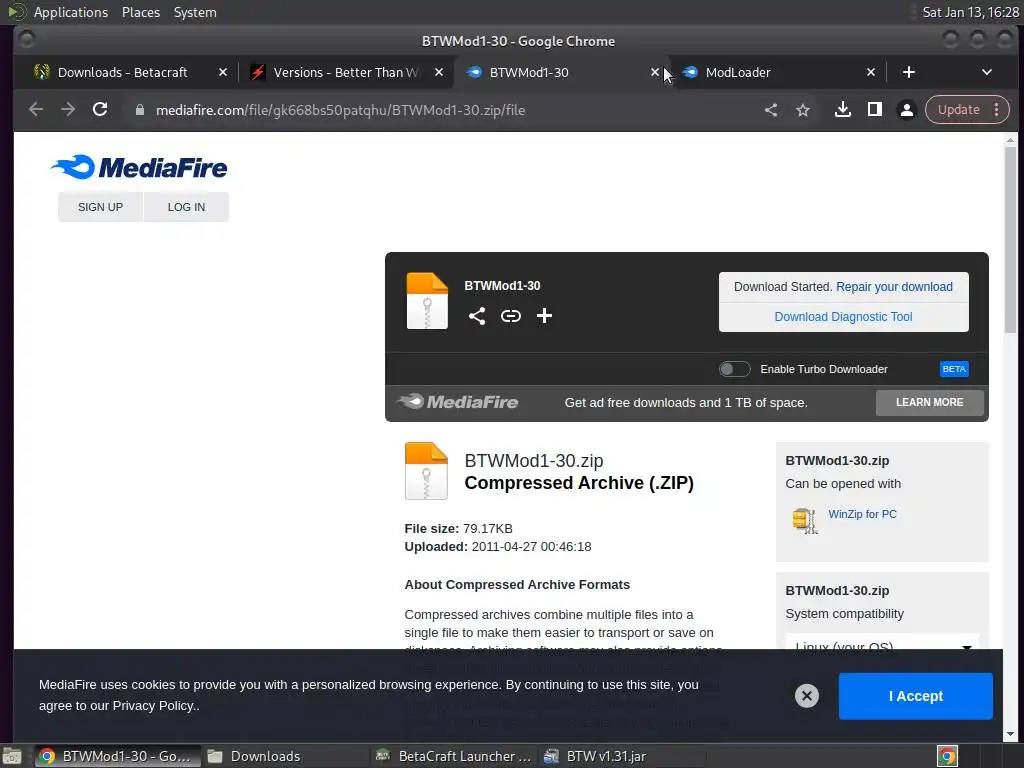The width and height of the screenshot is (1024, 768).
Task: Open a new browser tab
Action: (908, 72)
